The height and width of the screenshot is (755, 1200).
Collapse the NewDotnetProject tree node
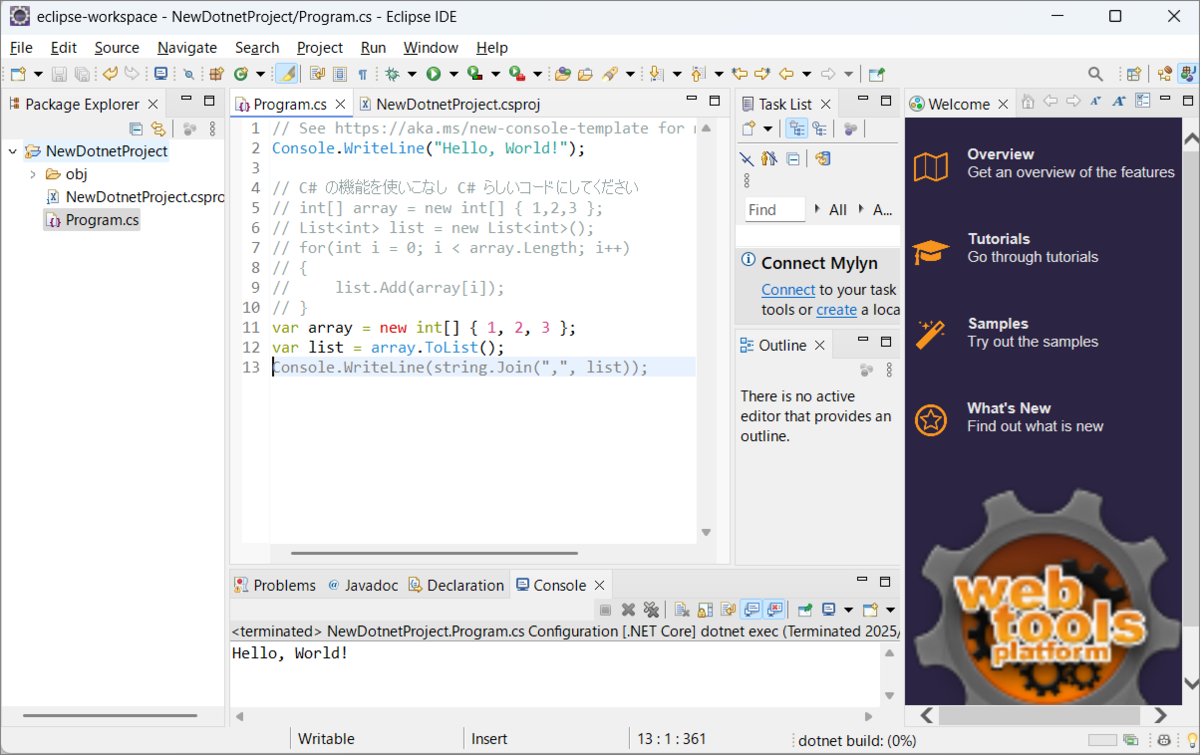(12, 151)
